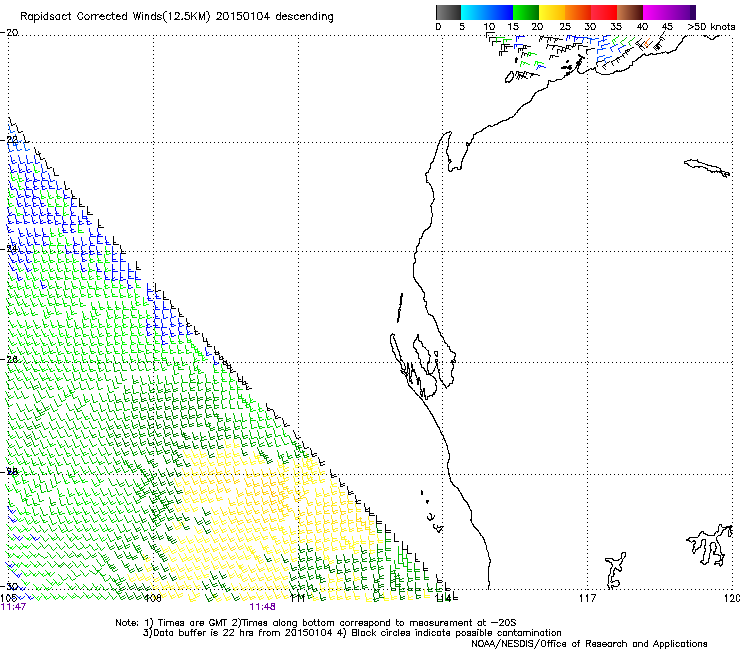
Task: Click the green 15-20 knots legend color
Action: click(526, 12)
